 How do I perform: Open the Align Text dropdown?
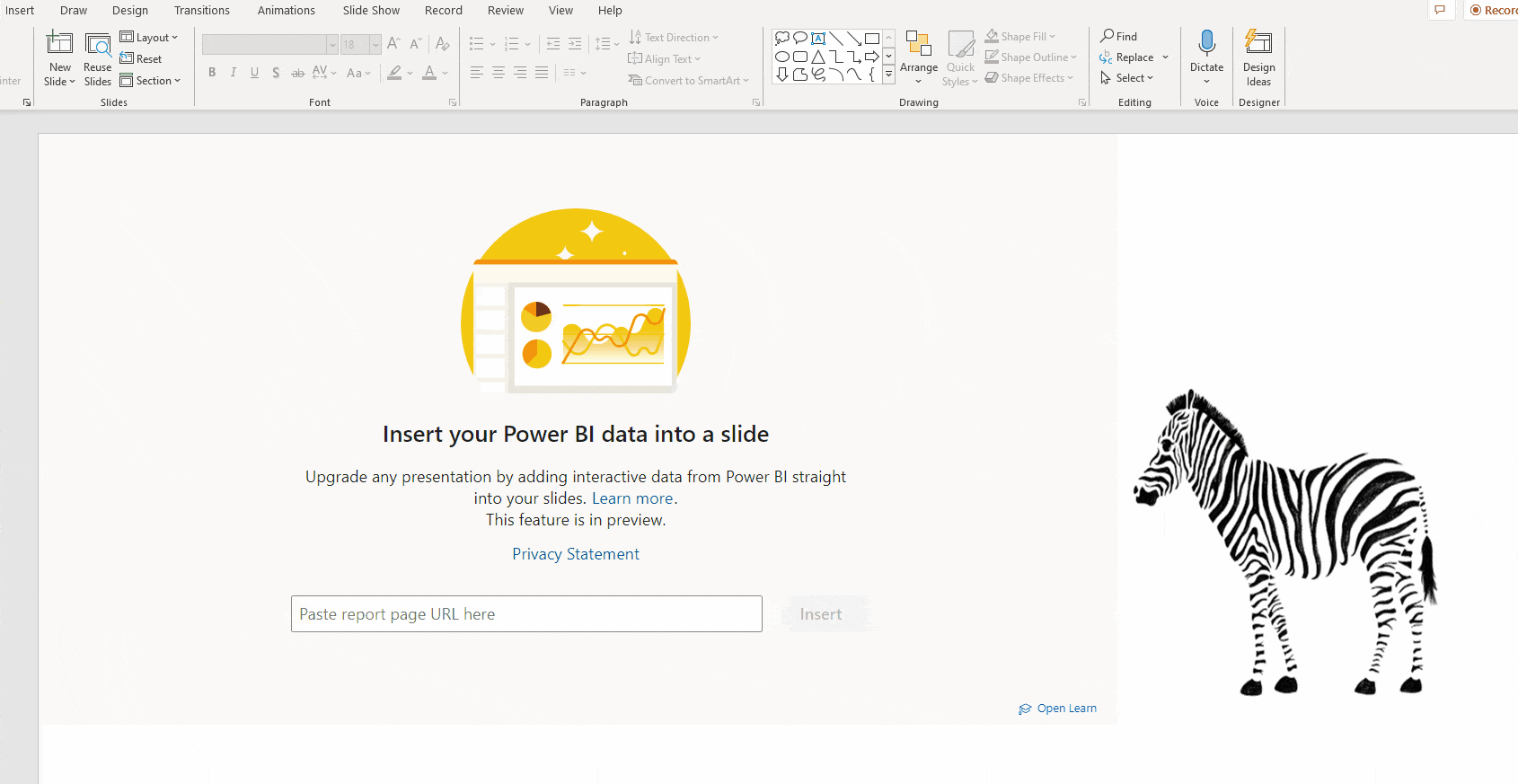click(664, 59)
